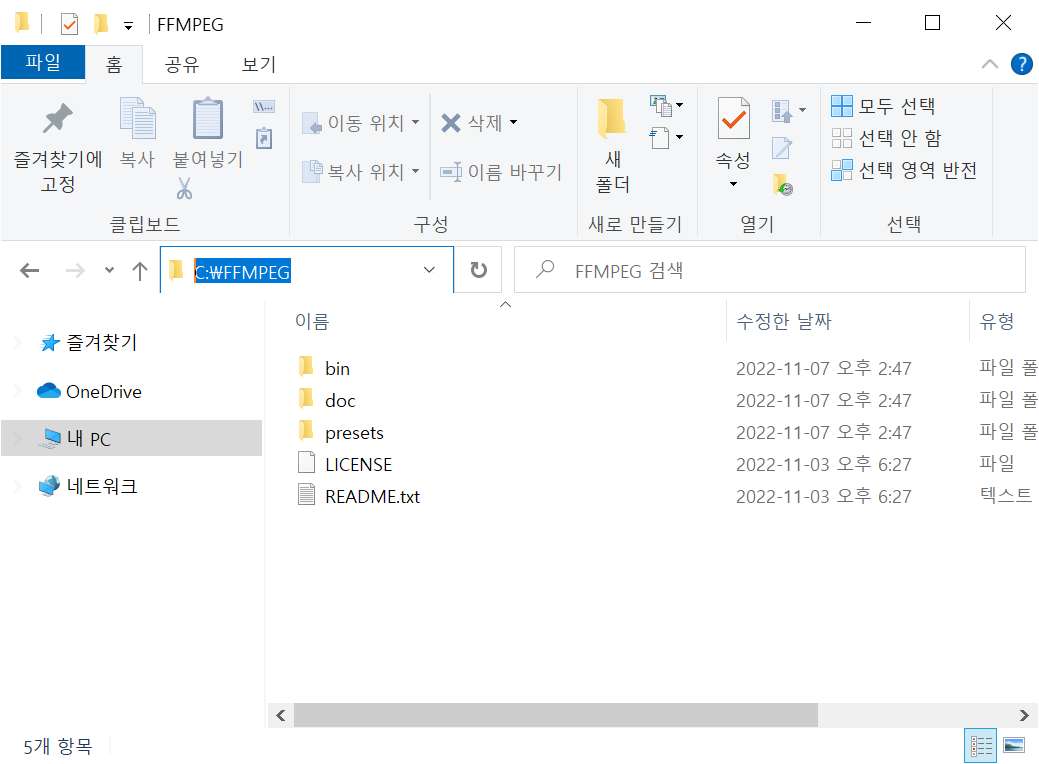Switch to Large icons view in status bar
Image resolution: width=1039 pixels, height=764 pixels.
coord(1014,745)
